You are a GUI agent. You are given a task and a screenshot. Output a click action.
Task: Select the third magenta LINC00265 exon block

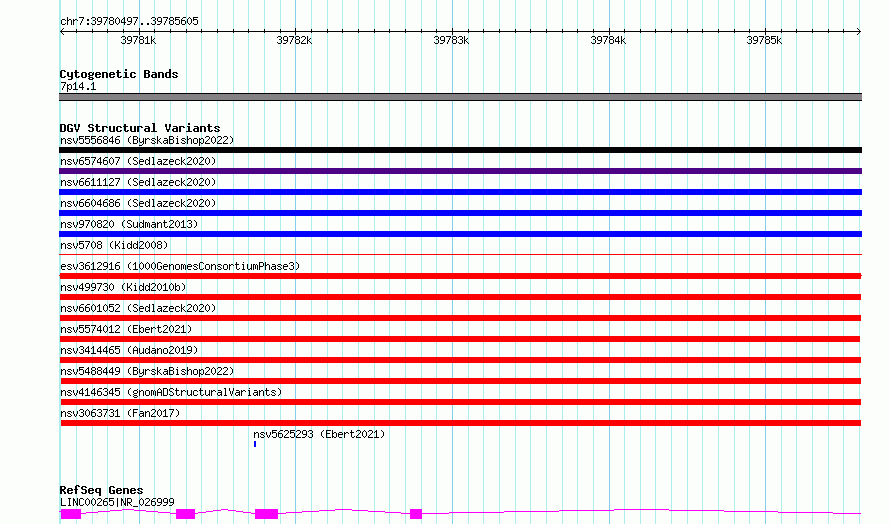266,514
